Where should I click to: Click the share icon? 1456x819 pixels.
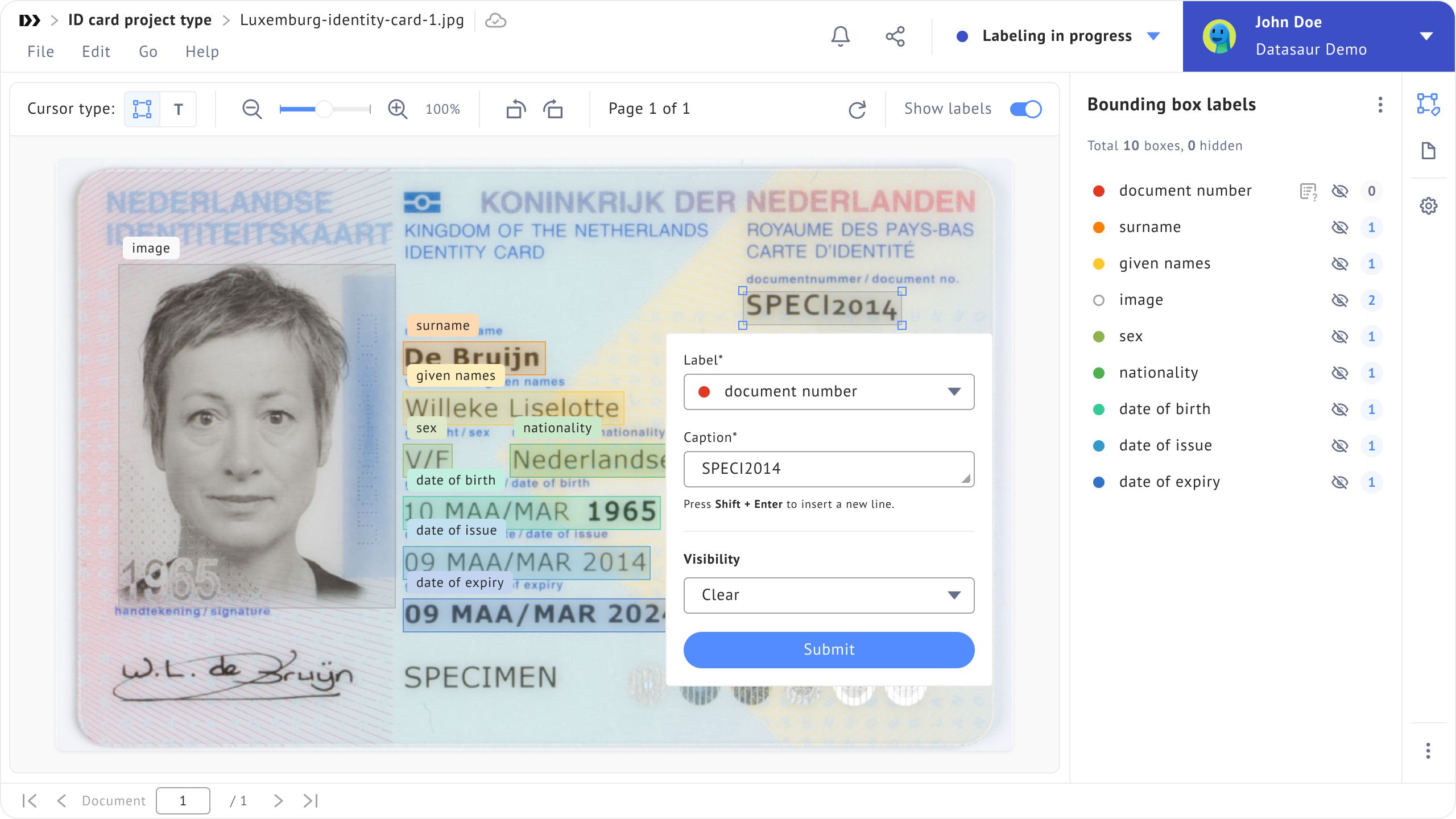tap(895, 36)
